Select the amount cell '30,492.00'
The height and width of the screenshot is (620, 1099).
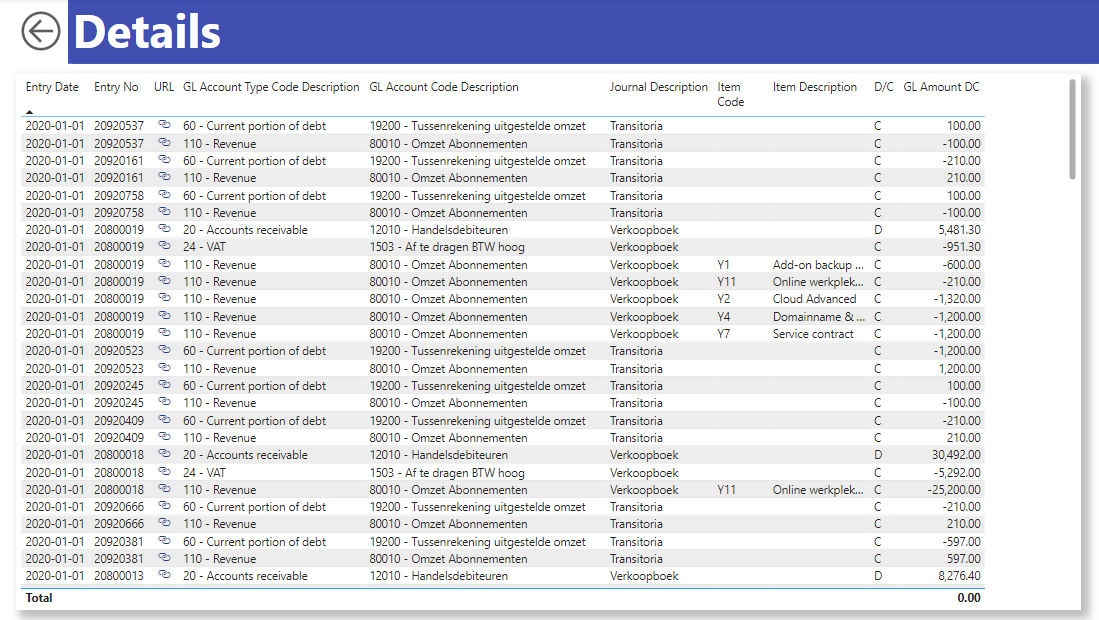click(x=956, y=455)
